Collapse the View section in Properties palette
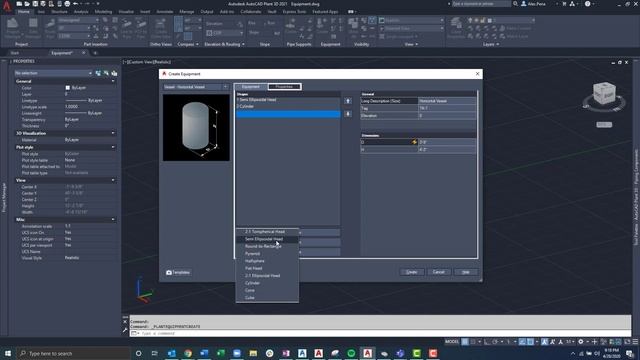 [113, 180]
